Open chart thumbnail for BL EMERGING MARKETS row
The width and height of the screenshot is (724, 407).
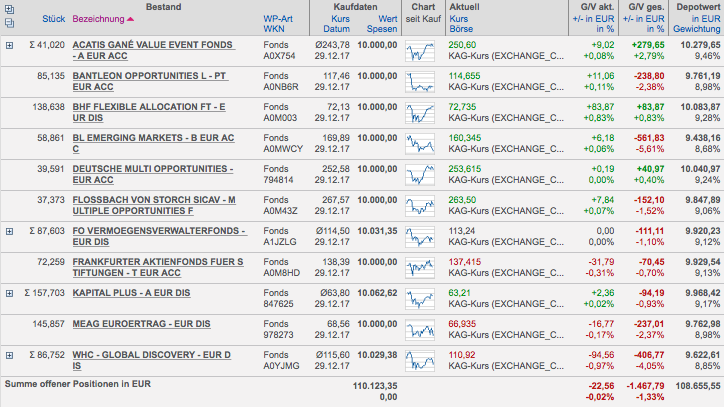(420, 144)
